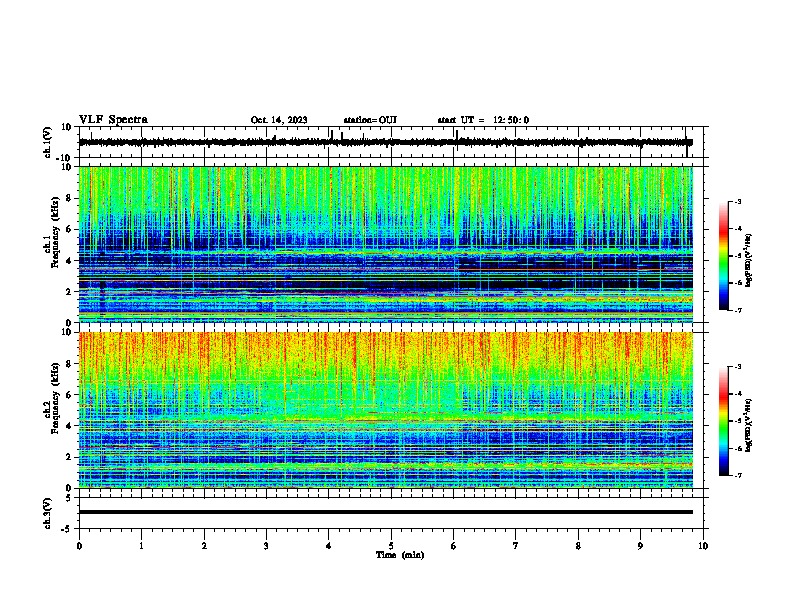Click the 'ch.1(V)' waveform axis label
792x612 pixels.
pyautogui.click(x=48, y=142)
